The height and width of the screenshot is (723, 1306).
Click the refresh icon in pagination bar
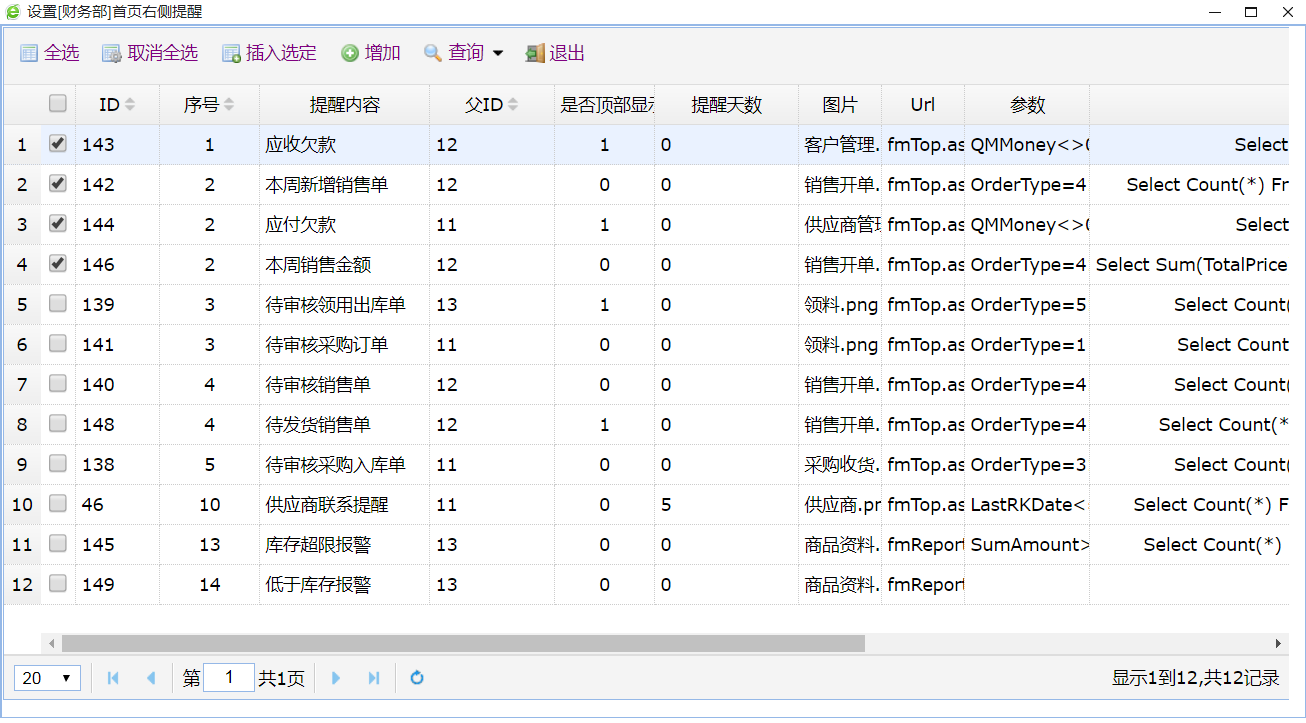pyautogui.click(x=417, y=678)
